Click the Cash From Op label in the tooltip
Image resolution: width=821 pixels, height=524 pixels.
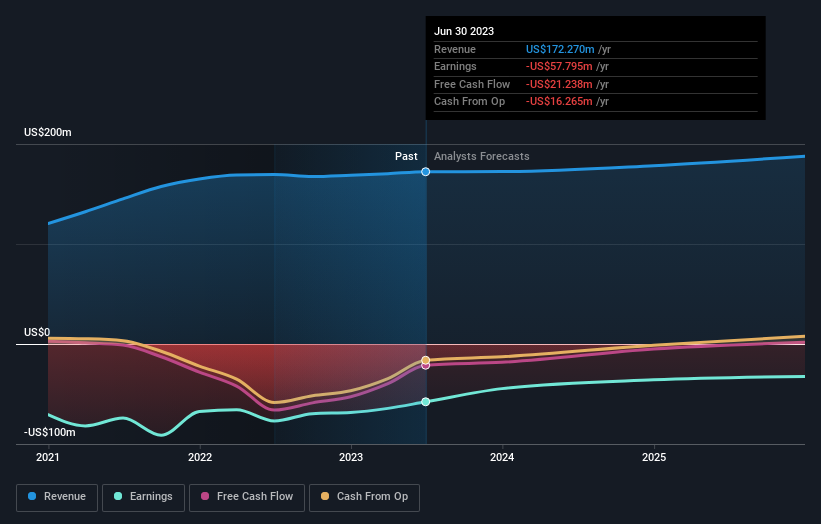click(x=470, y=102)
